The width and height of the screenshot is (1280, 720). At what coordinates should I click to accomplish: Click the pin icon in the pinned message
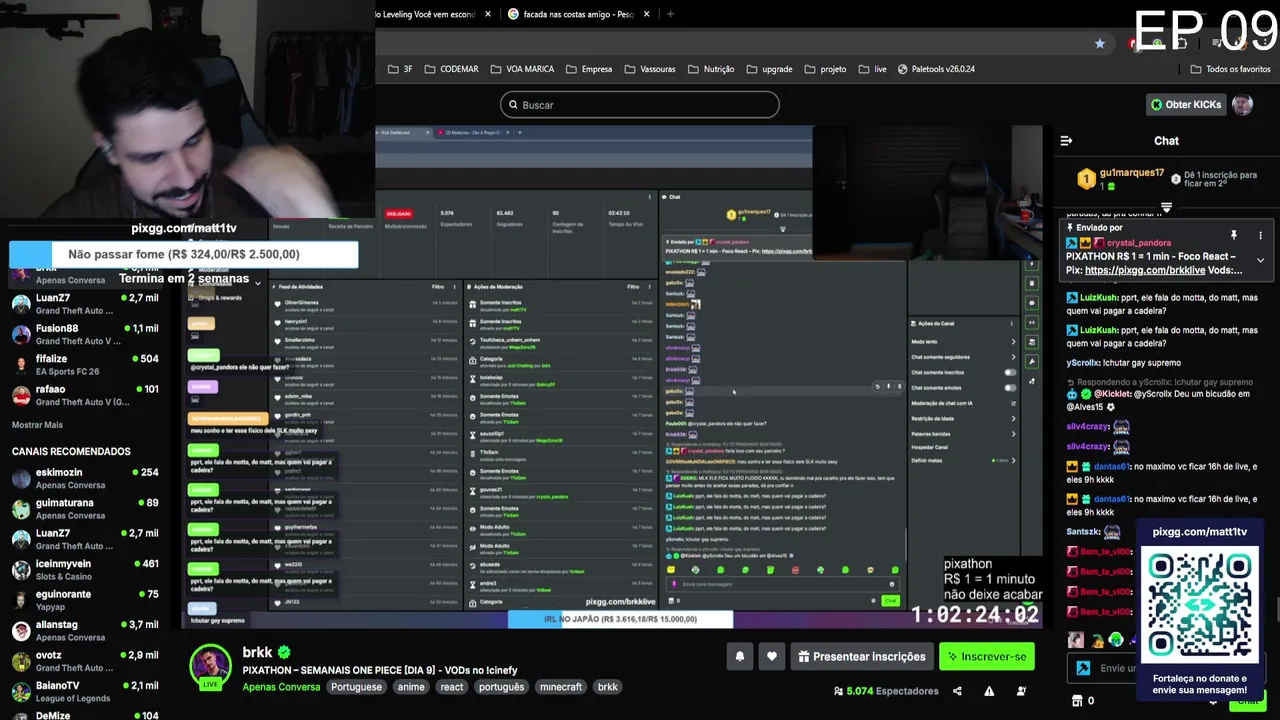click(1234, 235)
